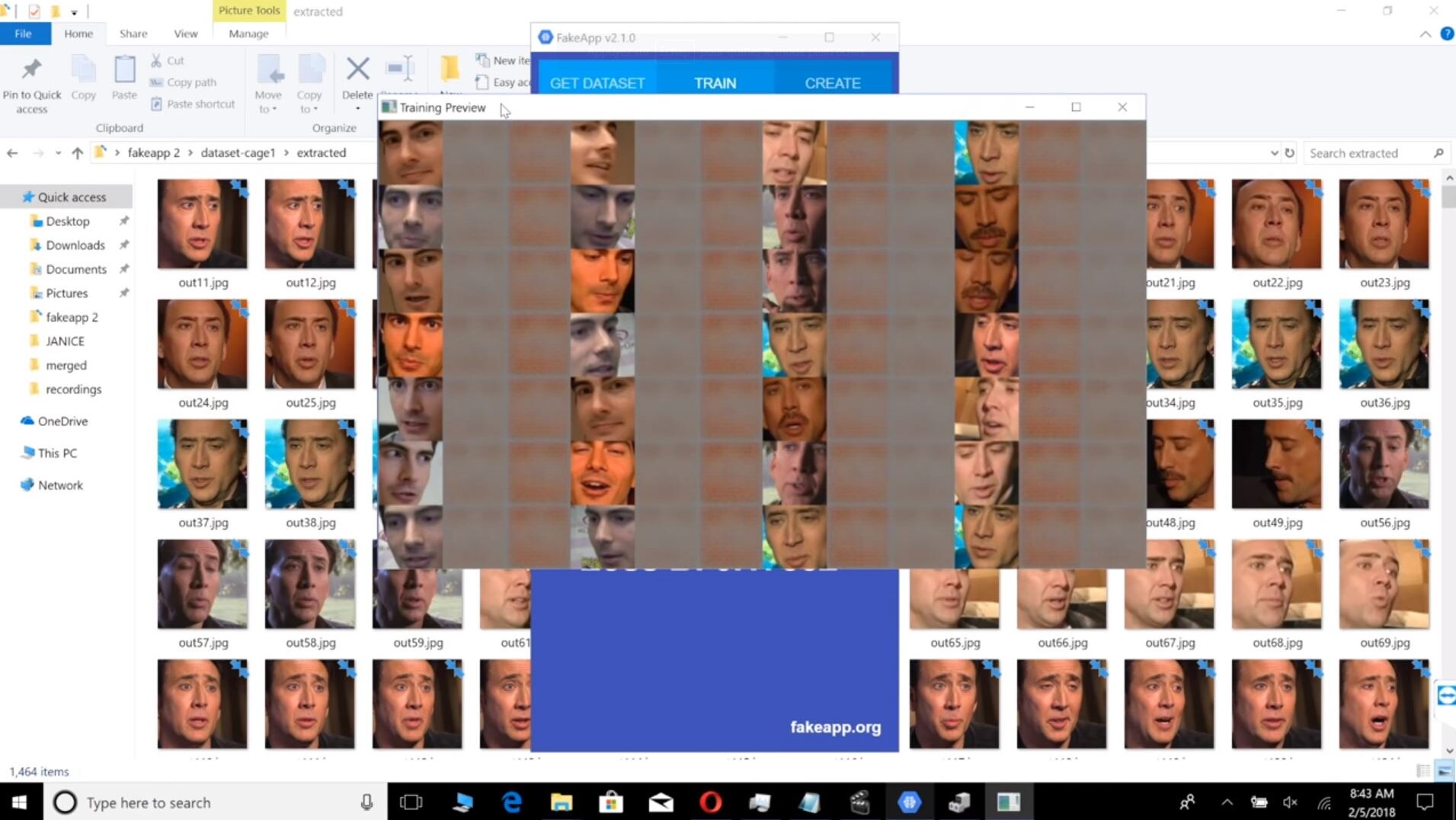Image resolution: width=1456 pixels, height=820 pixels.
Task: Click the GET DATASET tab
Action: pyautogui.click(x=597, y=83)
